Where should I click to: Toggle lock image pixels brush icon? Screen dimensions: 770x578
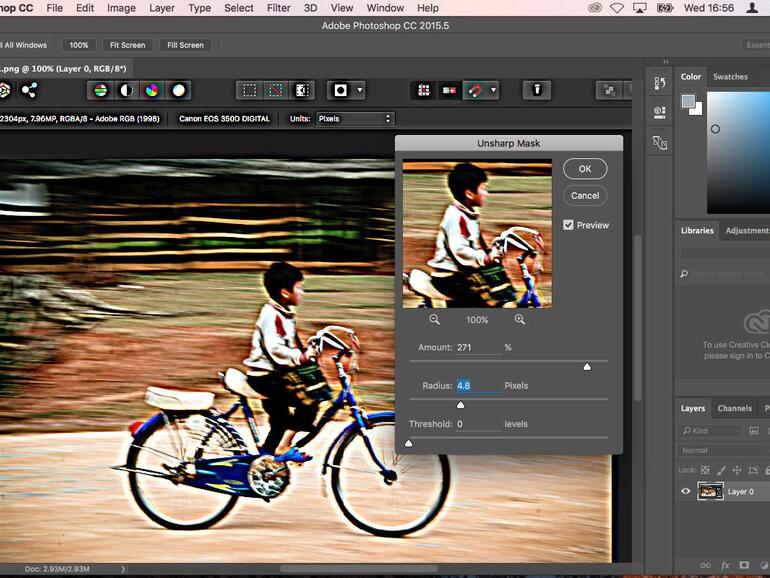coord(721,470)
